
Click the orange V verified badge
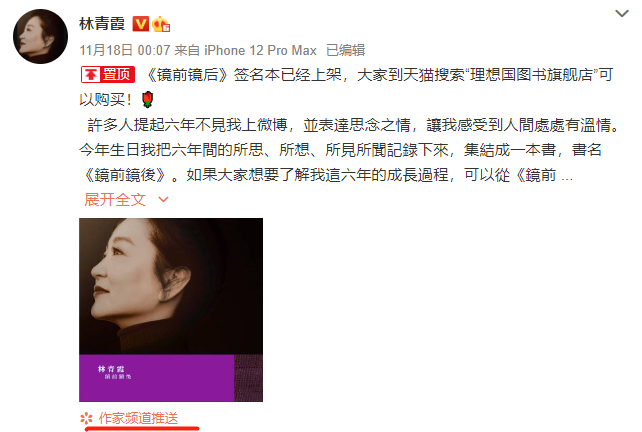tap(140, 24)
